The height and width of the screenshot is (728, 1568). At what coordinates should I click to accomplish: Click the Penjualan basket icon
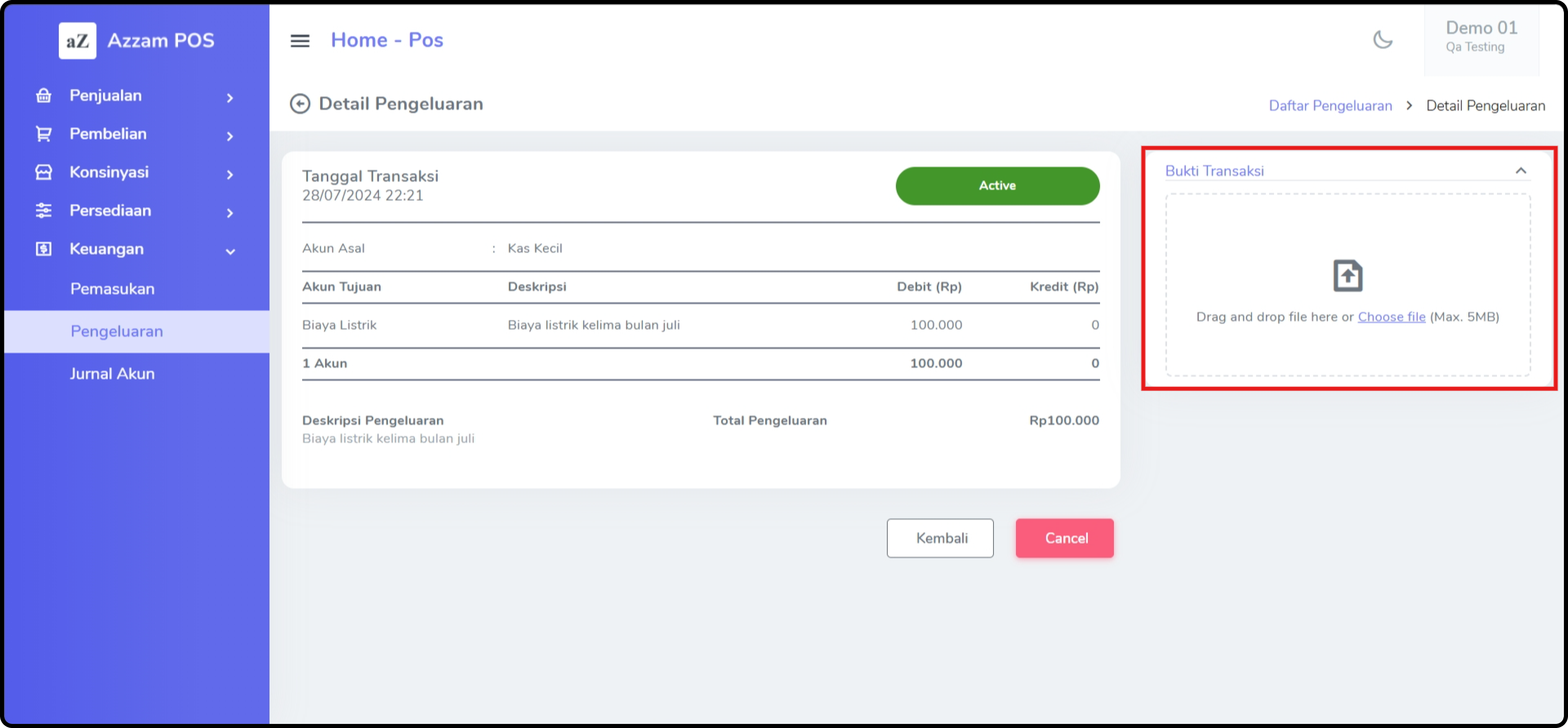point(43,96)
